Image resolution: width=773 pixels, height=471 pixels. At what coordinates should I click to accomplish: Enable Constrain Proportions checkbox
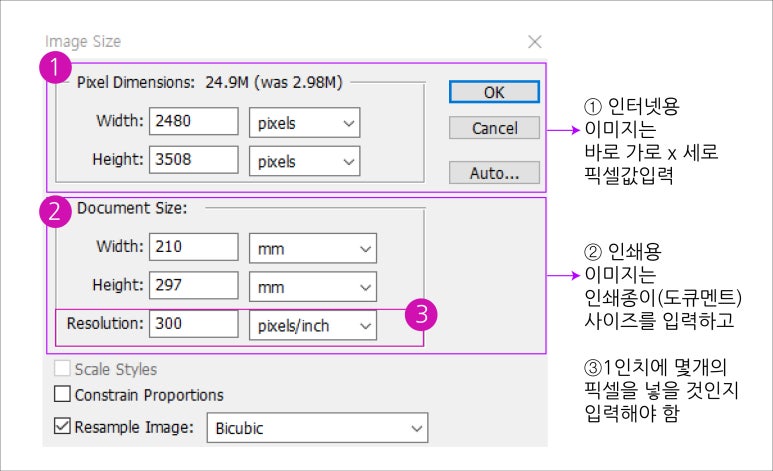click(62, 394)
